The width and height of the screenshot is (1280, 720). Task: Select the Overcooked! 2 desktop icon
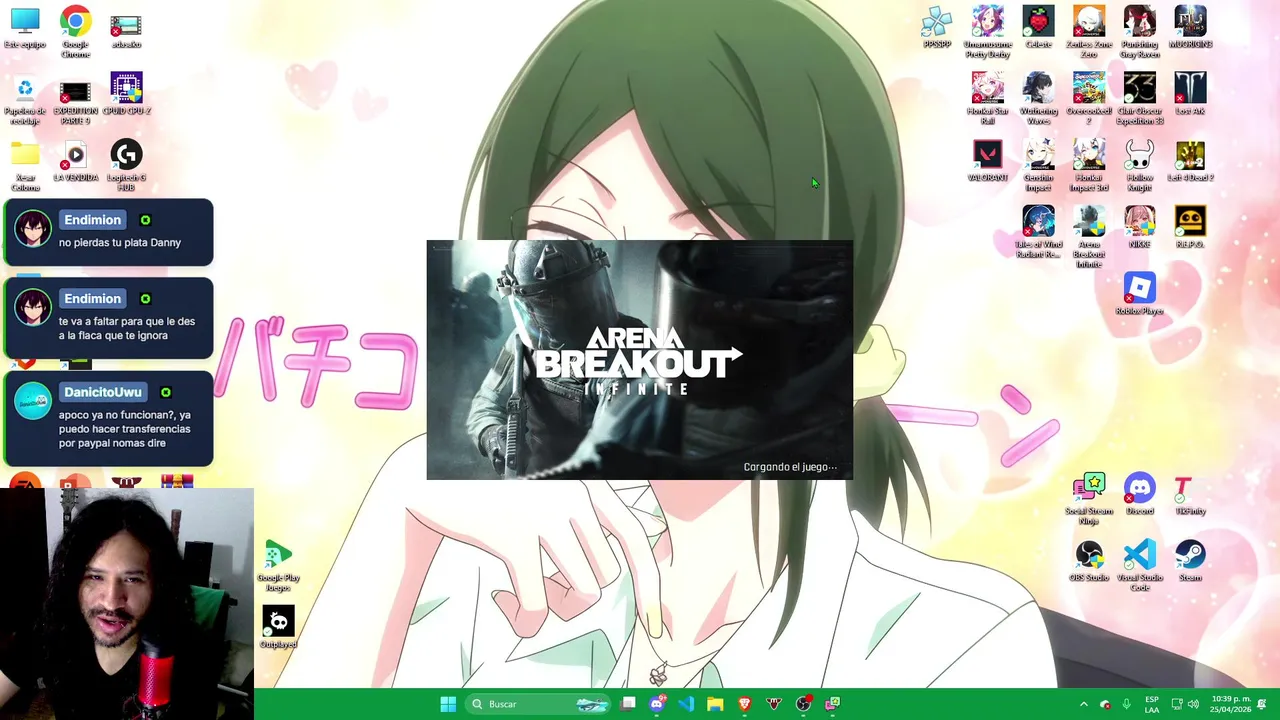pyautogui.click(x=1089, y=98)
